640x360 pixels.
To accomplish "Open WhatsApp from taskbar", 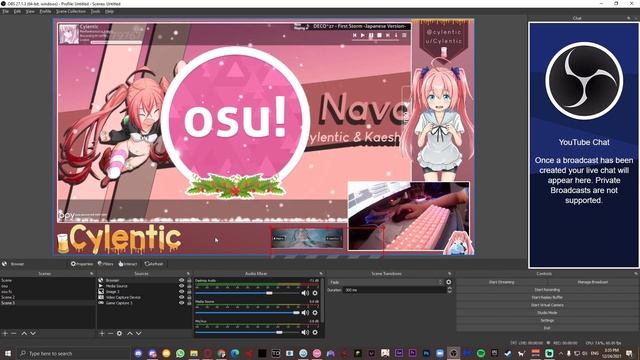I will click(180, 353).
